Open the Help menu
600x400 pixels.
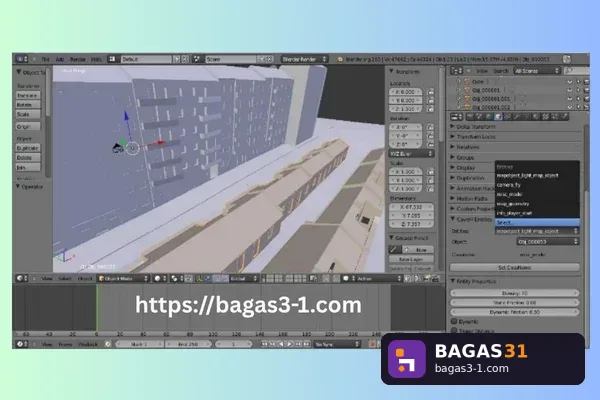96,59
